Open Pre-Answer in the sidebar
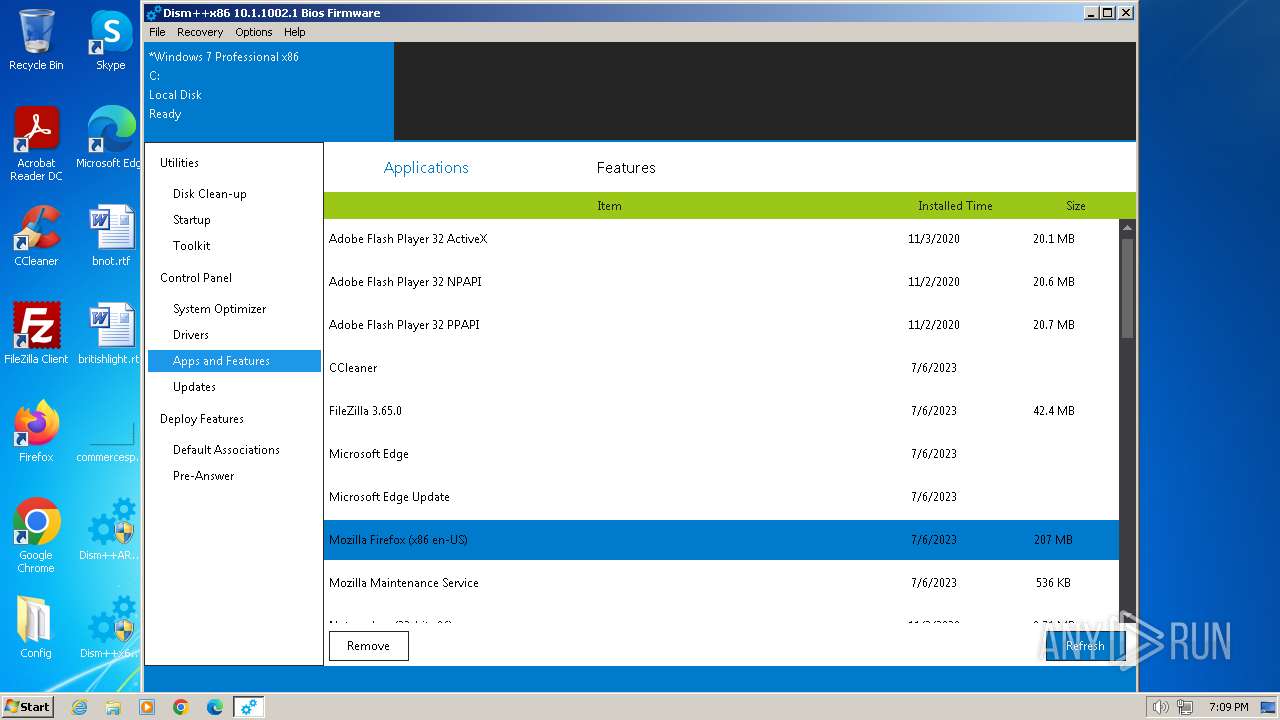 (x=204, y=476)
